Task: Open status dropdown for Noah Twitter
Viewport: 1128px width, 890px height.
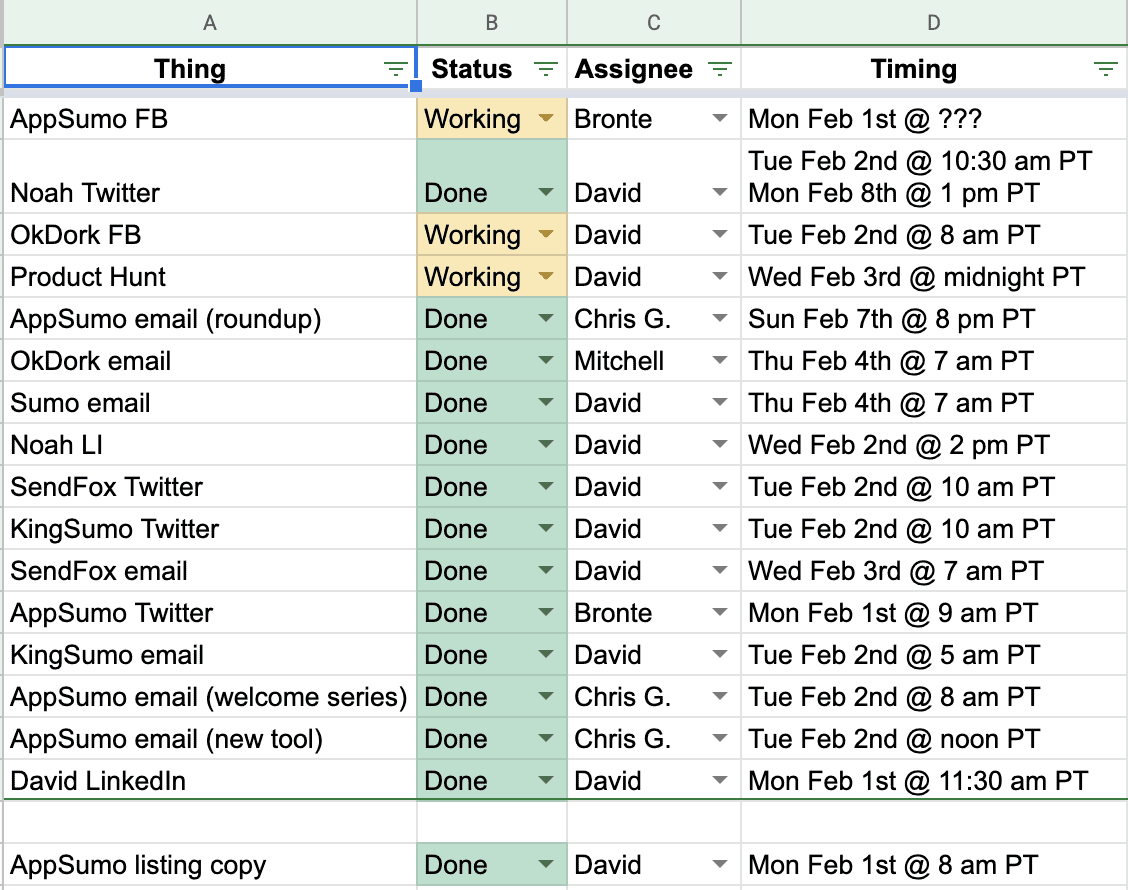Action: 546,192
